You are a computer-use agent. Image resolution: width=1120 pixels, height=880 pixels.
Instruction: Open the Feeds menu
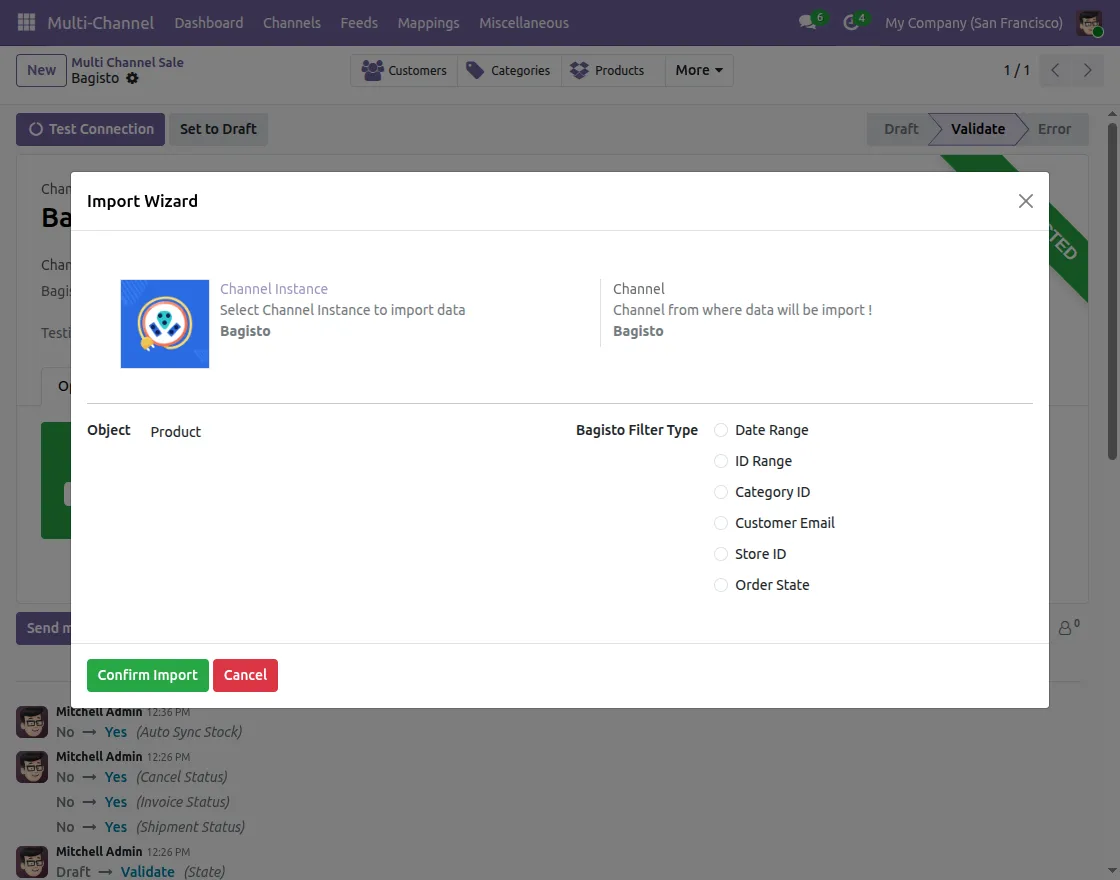(359, 23)
